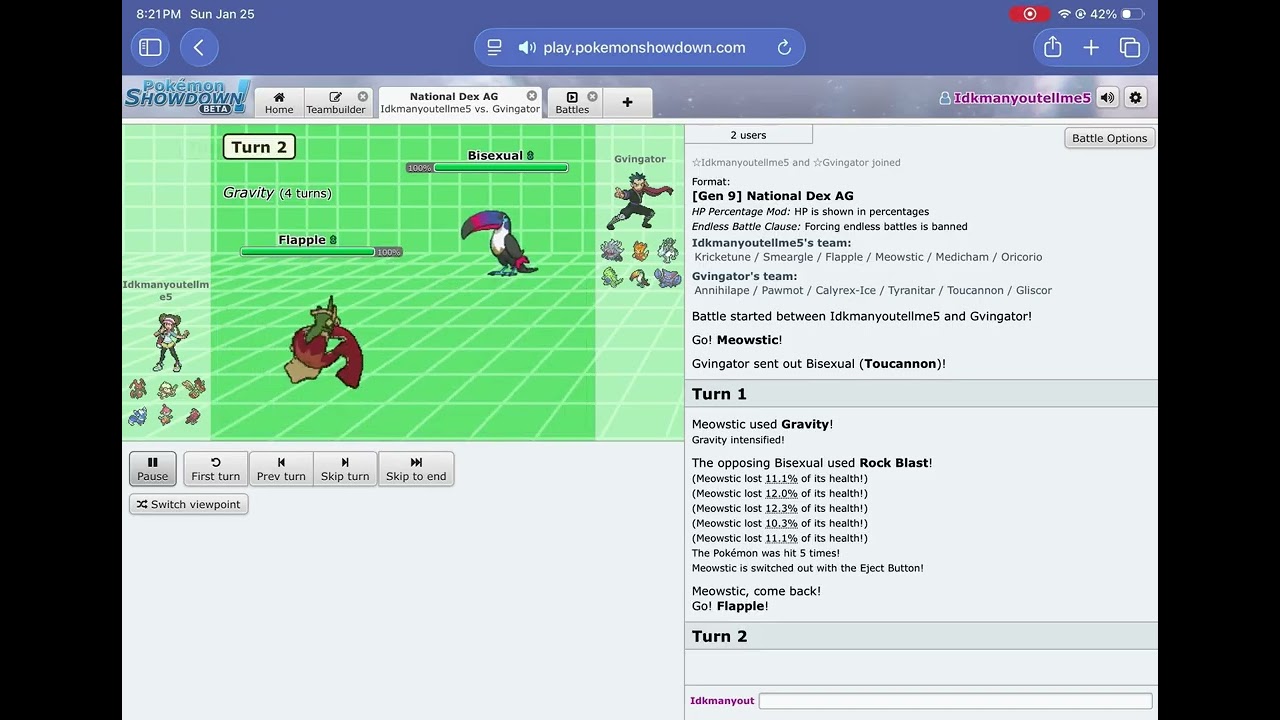The height and width of the screenshot is (720, 1280).
Task: Click "Go! Flapple!" log line
Action: coord(730,606)
